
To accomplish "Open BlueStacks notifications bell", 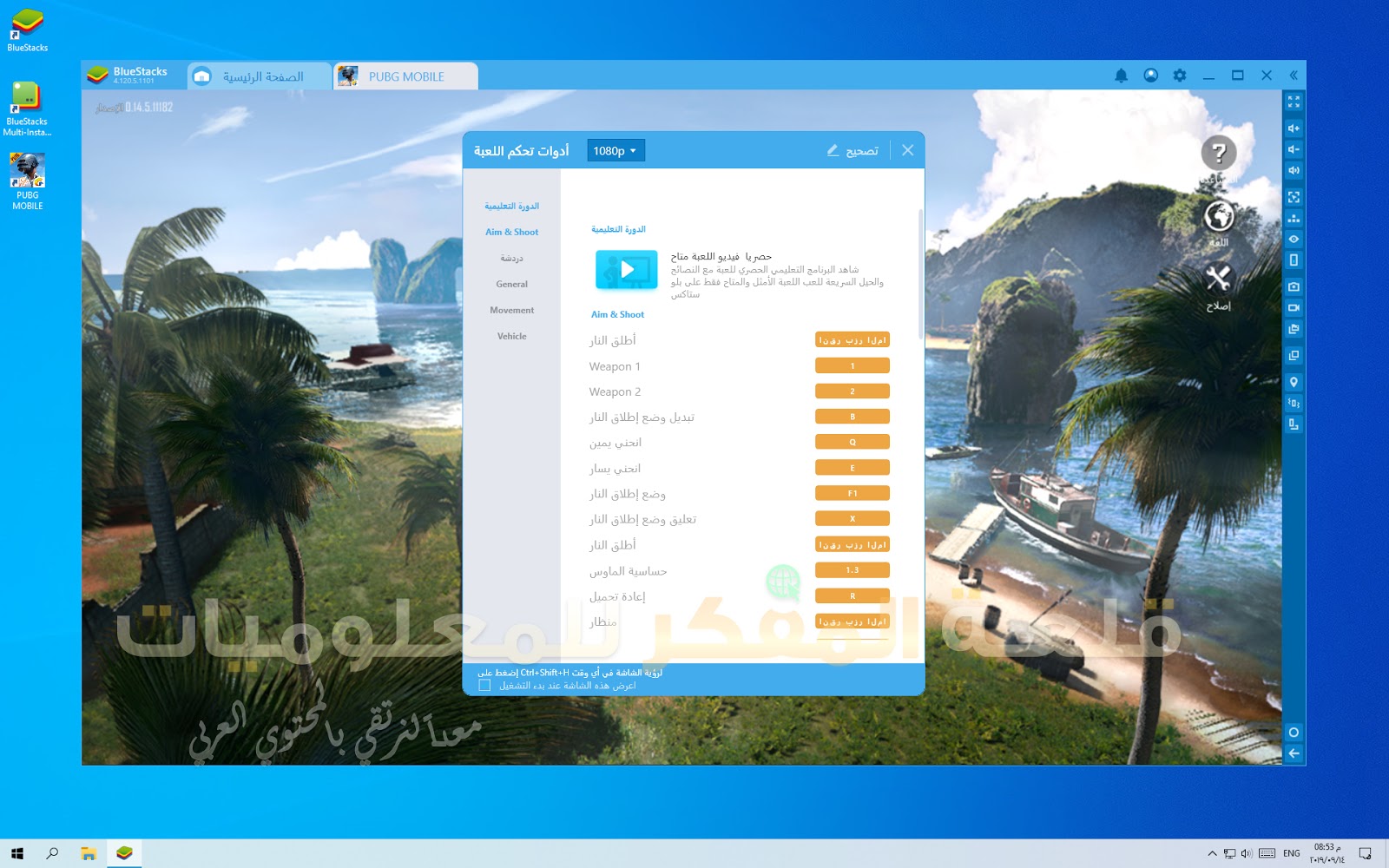I will click(1121, 76).
